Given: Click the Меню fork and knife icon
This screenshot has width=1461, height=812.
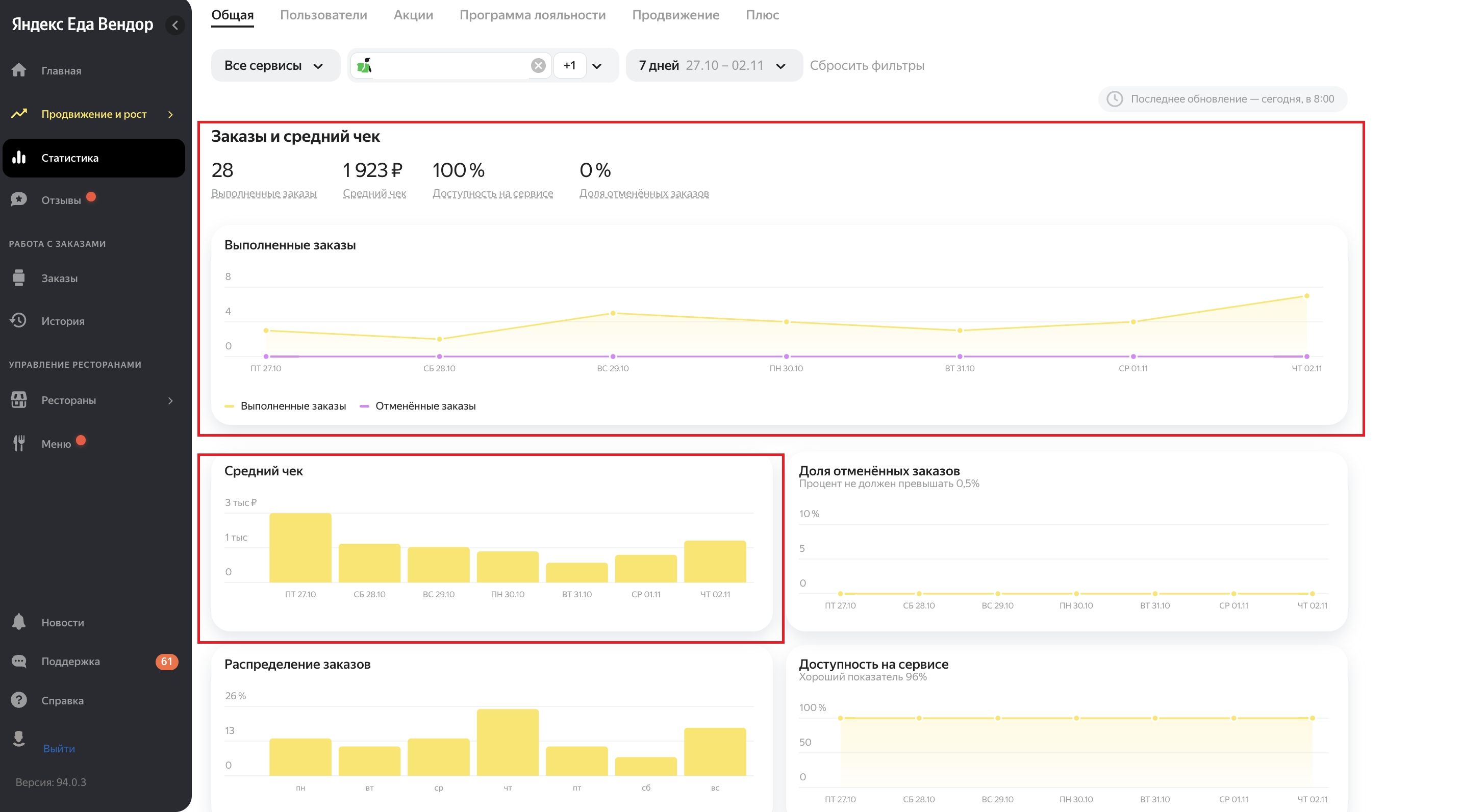Looking at the screenshot, I should point(19,443).
